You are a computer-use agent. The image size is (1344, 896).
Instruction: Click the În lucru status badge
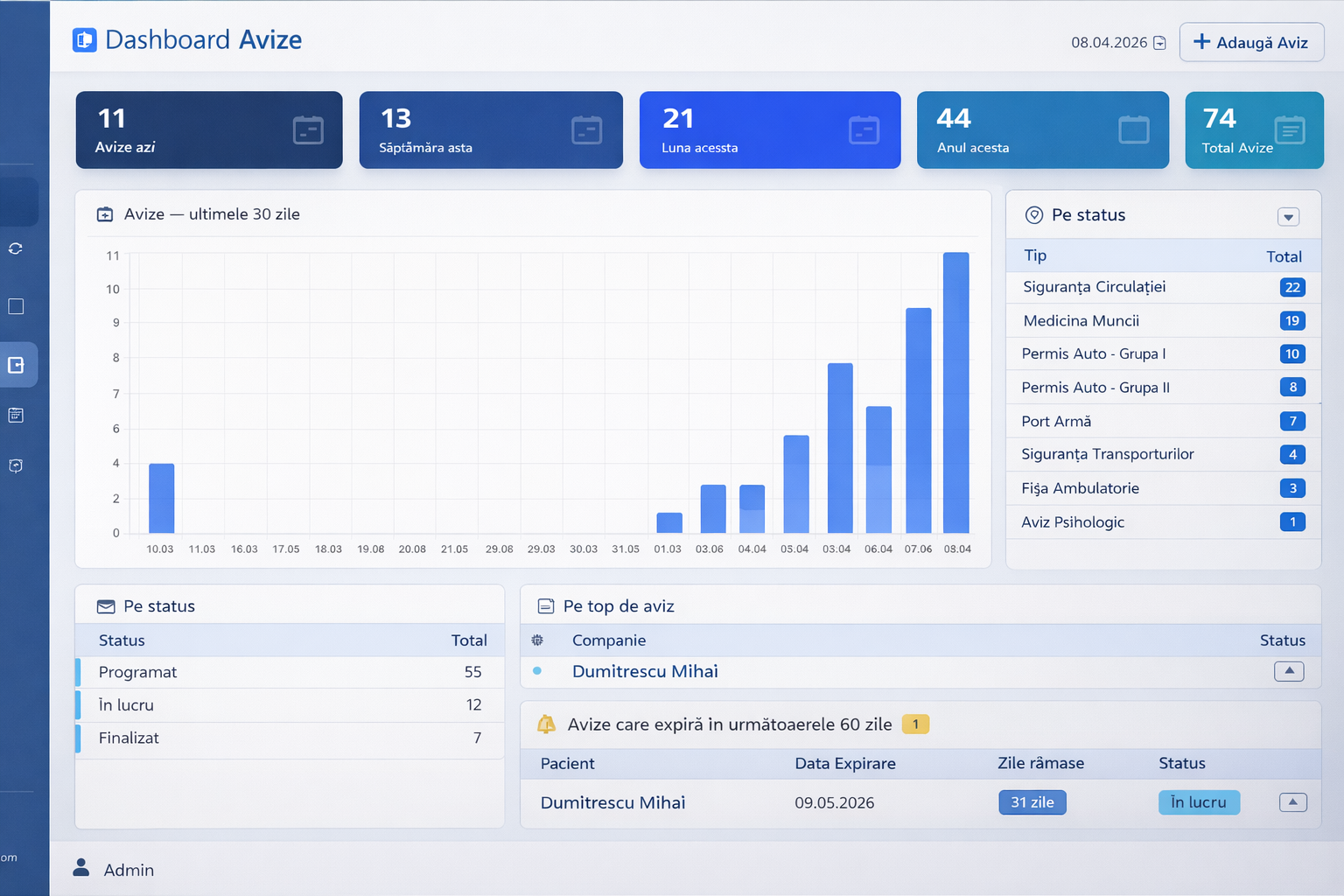[1199, 801]
